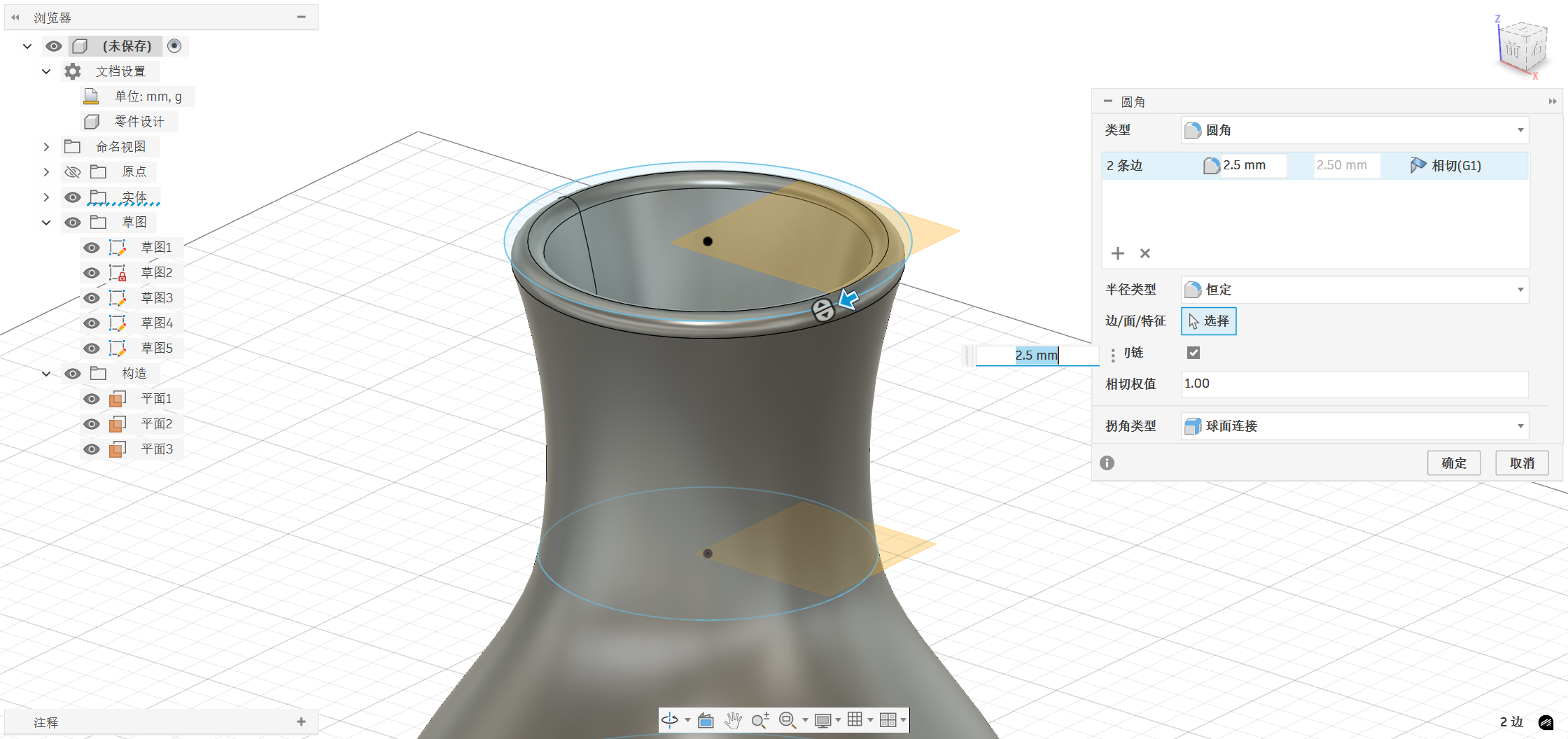The height and width of the screenshot is (739, 1568).
Task: Click the Look At icon
Action: pos(706,720)
